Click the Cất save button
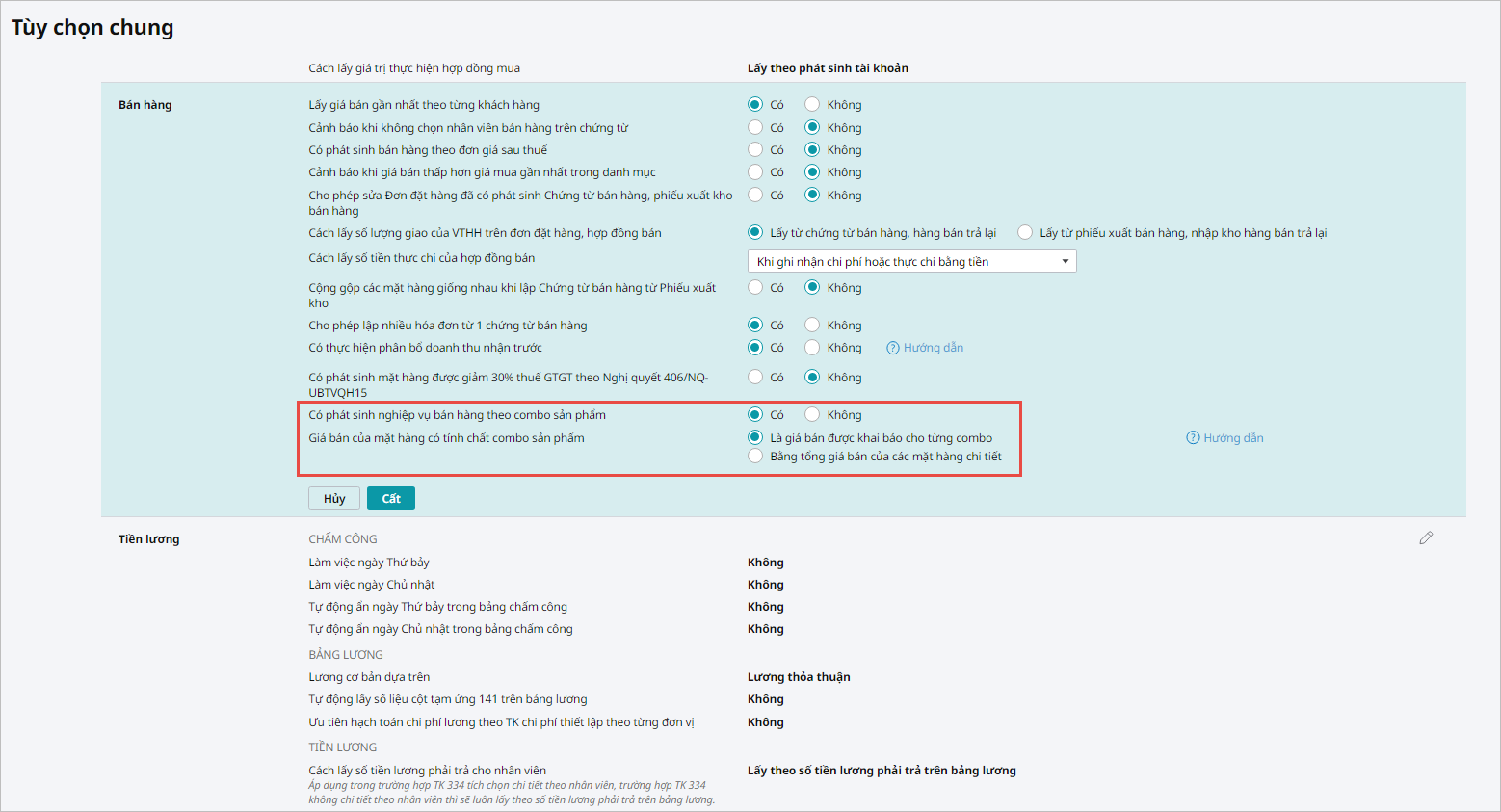Screen dimensions: 1501x812 pos(391,498)
